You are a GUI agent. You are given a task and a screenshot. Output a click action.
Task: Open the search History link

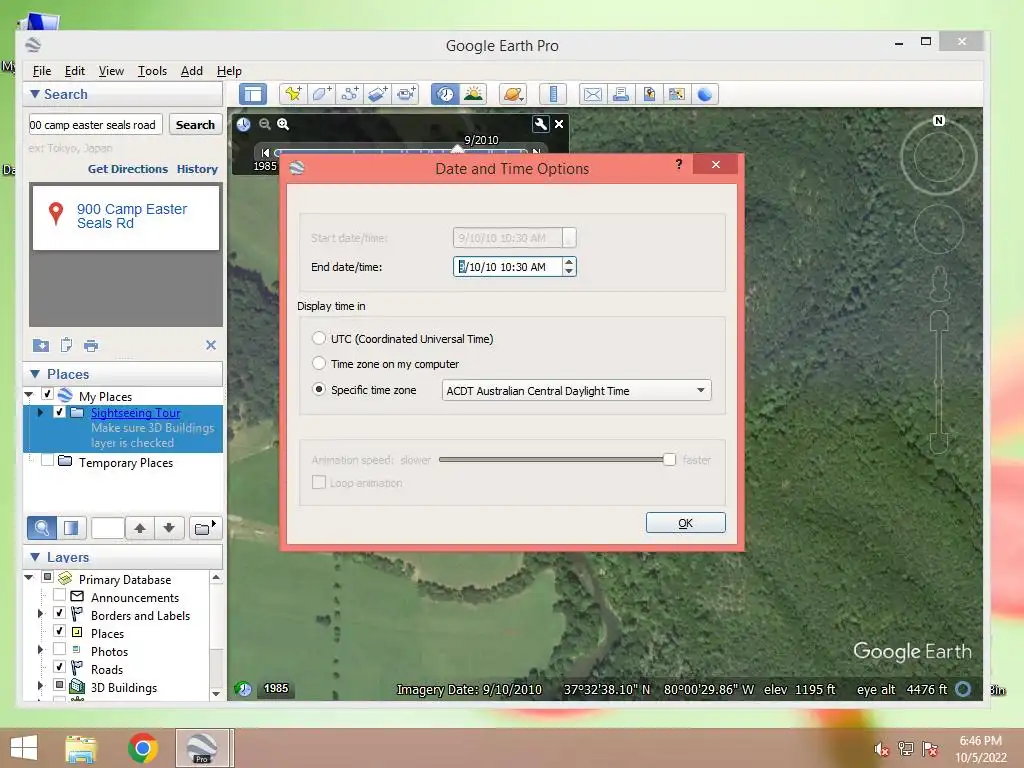click(197, 169)
